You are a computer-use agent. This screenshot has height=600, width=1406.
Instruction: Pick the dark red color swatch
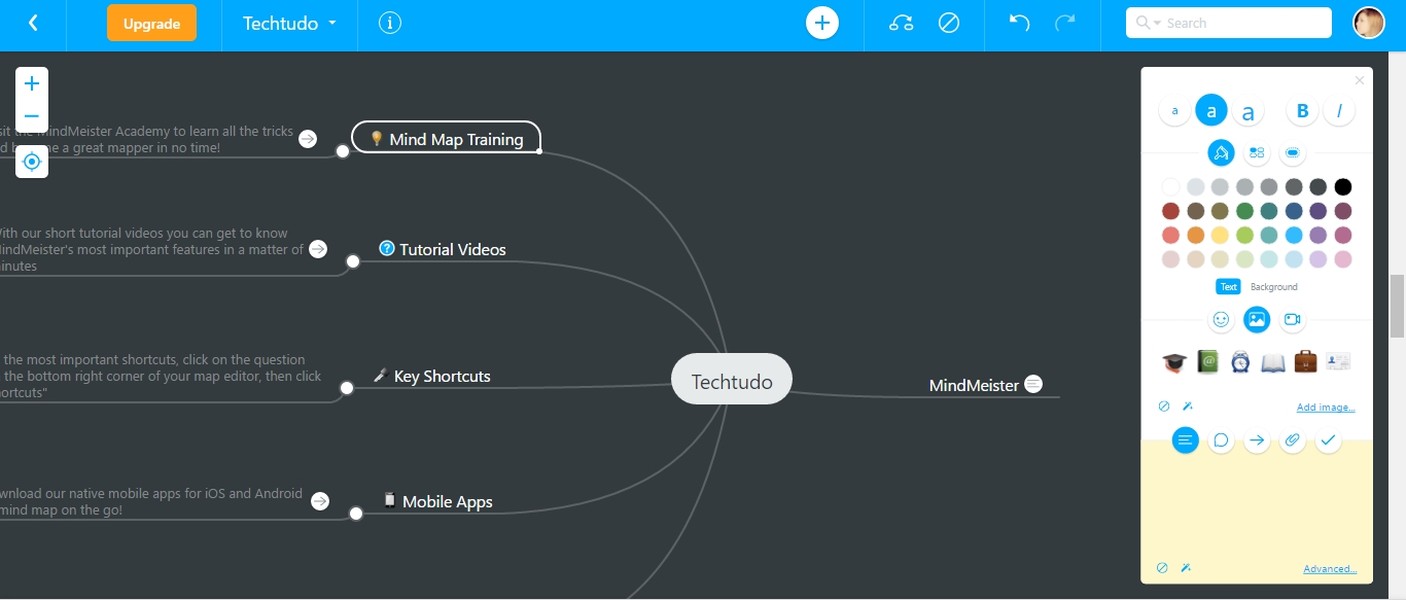[x=1171, y=211]
